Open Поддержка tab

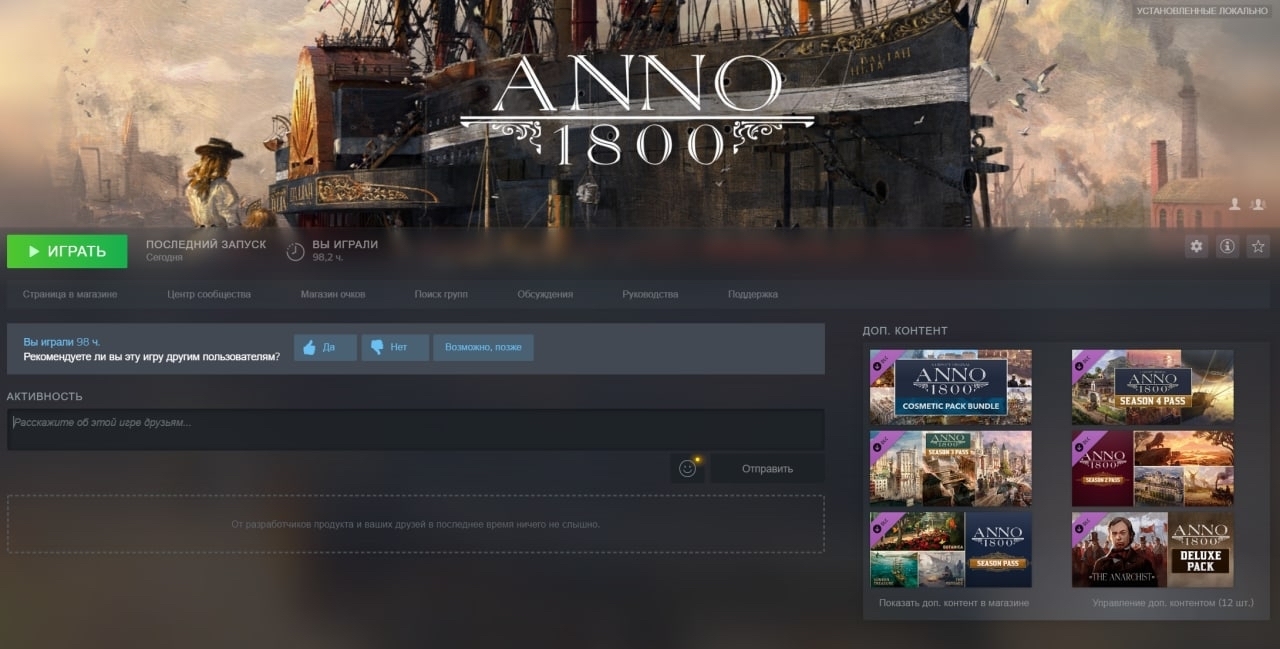(753, 294)
